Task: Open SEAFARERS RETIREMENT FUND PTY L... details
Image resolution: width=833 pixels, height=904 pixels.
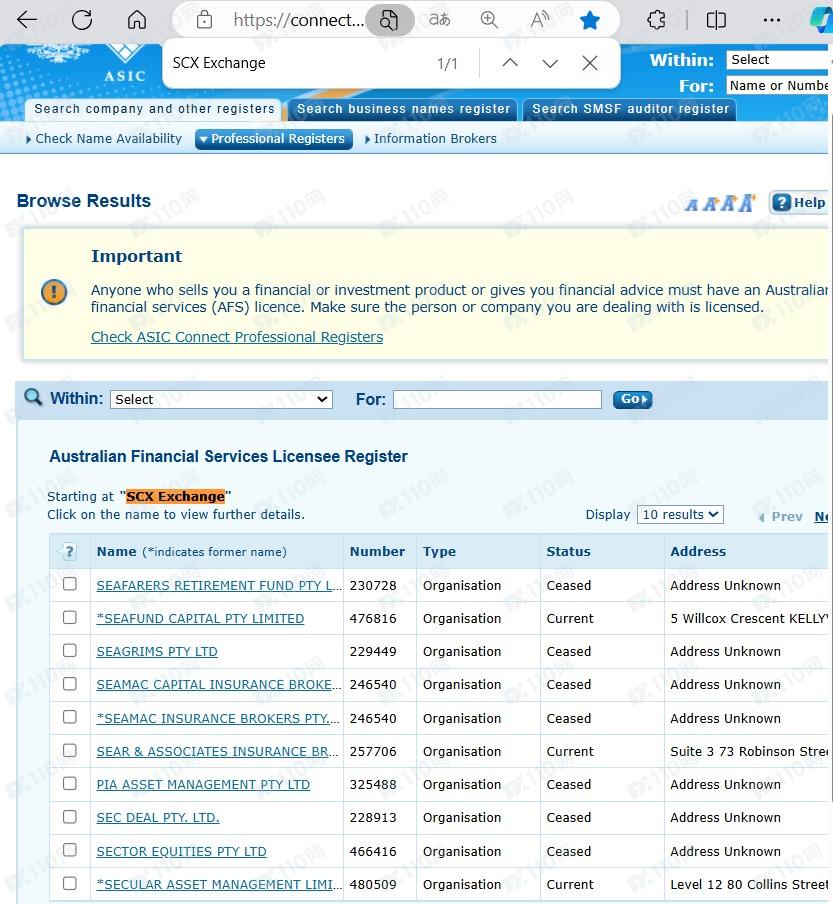Action: click(x=219, y=586)
